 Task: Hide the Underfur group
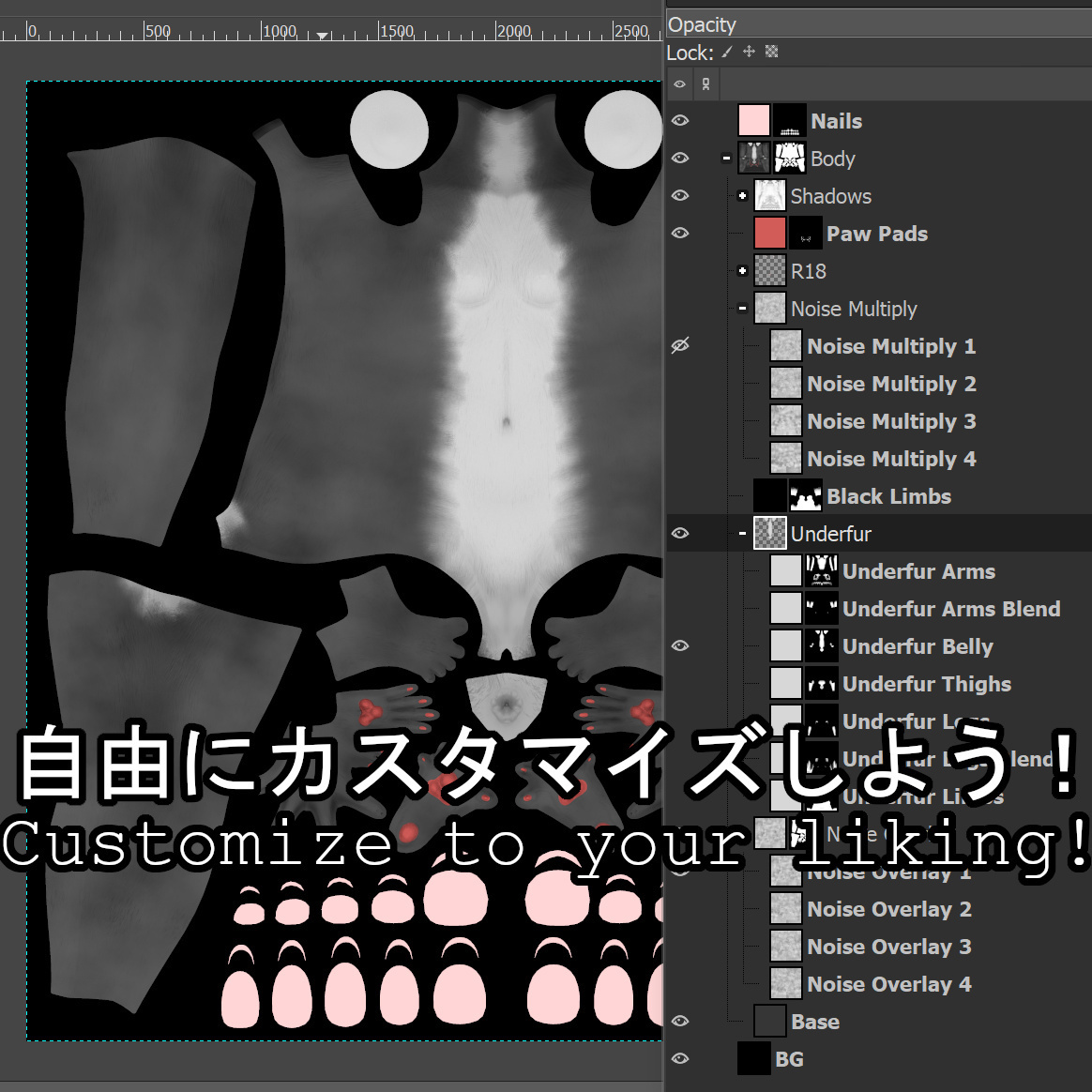(680, 533)
